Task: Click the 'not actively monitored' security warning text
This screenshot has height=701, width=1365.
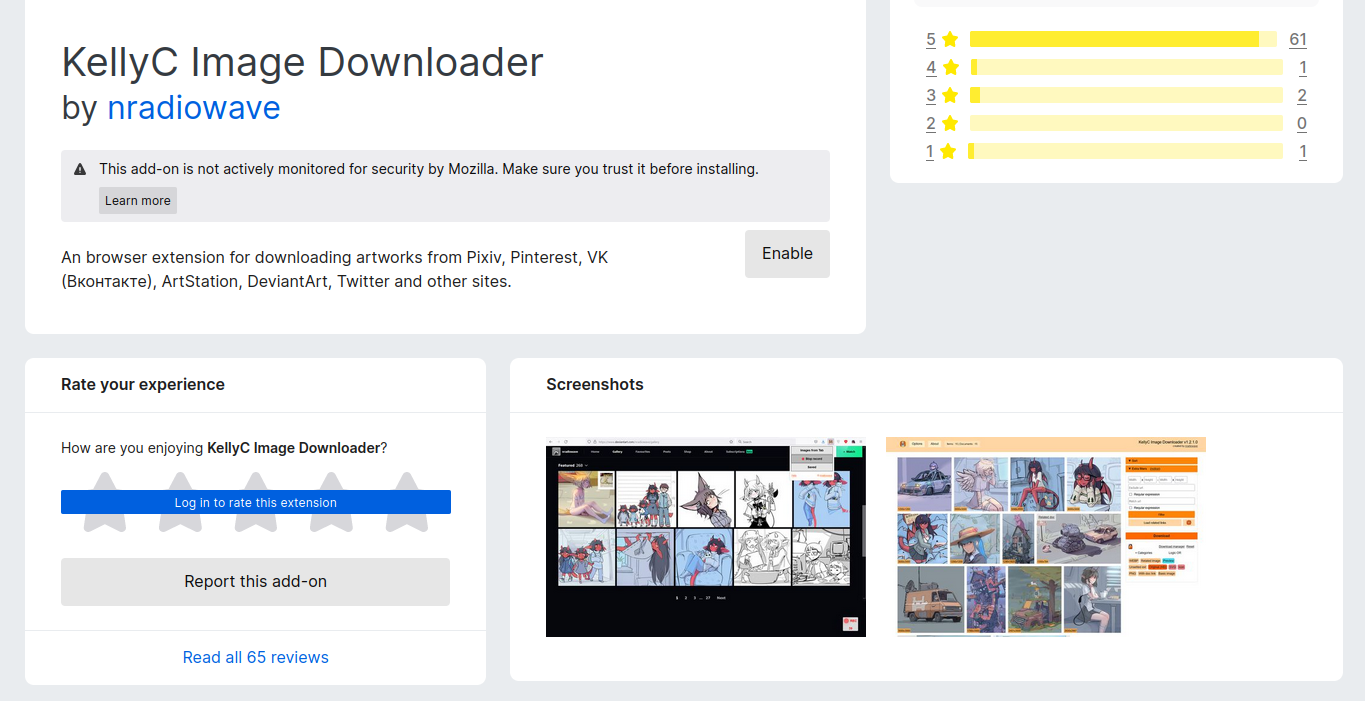Action: click(x=429, y=169)
